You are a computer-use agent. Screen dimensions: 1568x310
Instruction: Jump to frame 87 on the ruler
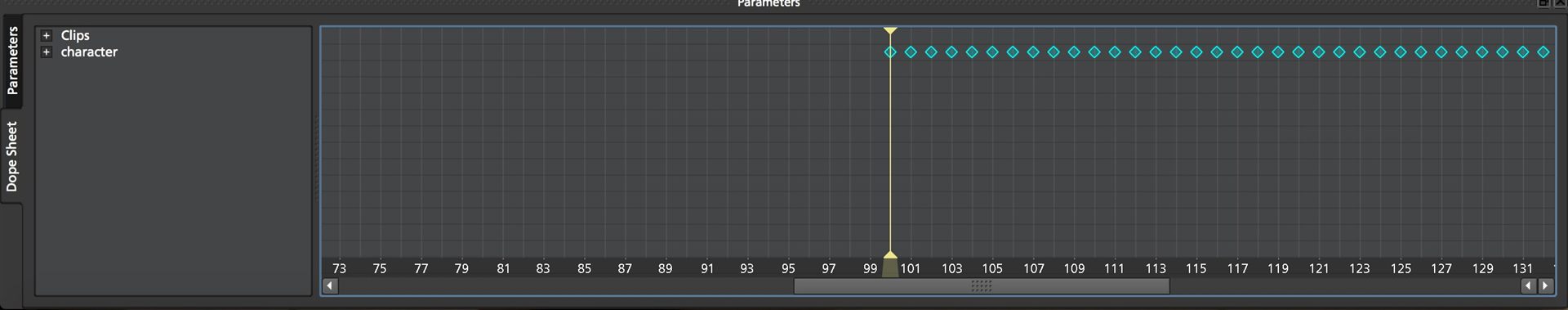(x=625, y=268)
